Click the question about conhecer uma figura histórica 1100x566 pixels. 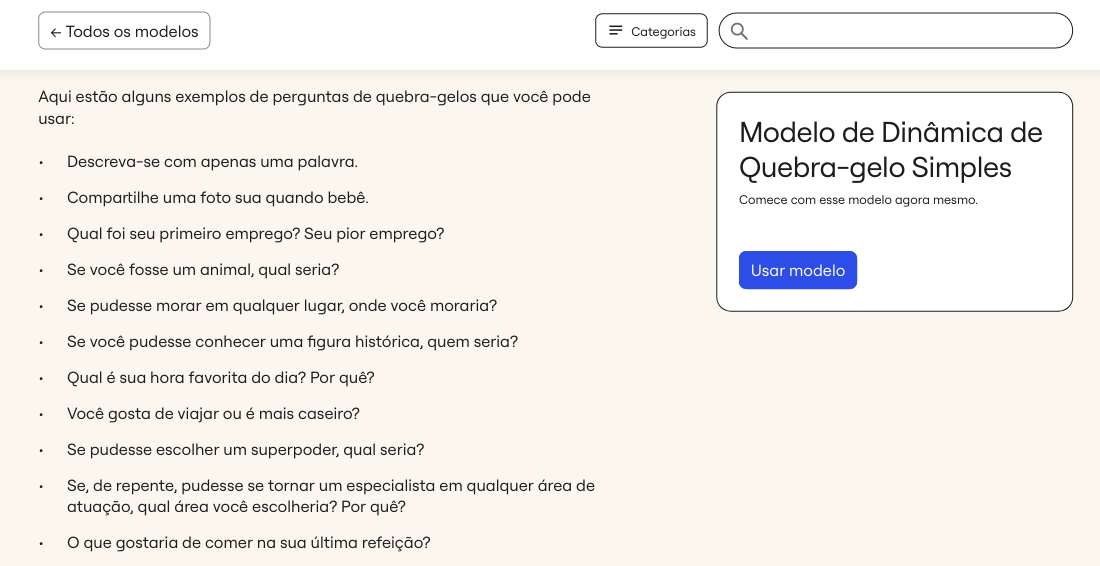[292, 342]
